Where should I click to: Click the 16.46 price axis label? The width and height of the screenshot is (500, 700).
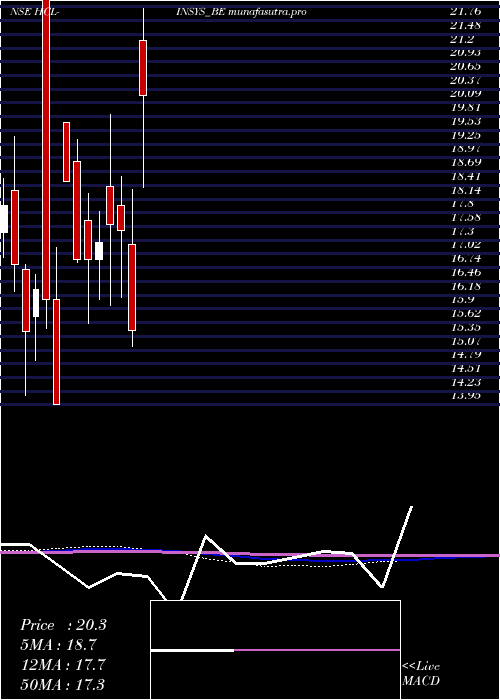(466, 272)
